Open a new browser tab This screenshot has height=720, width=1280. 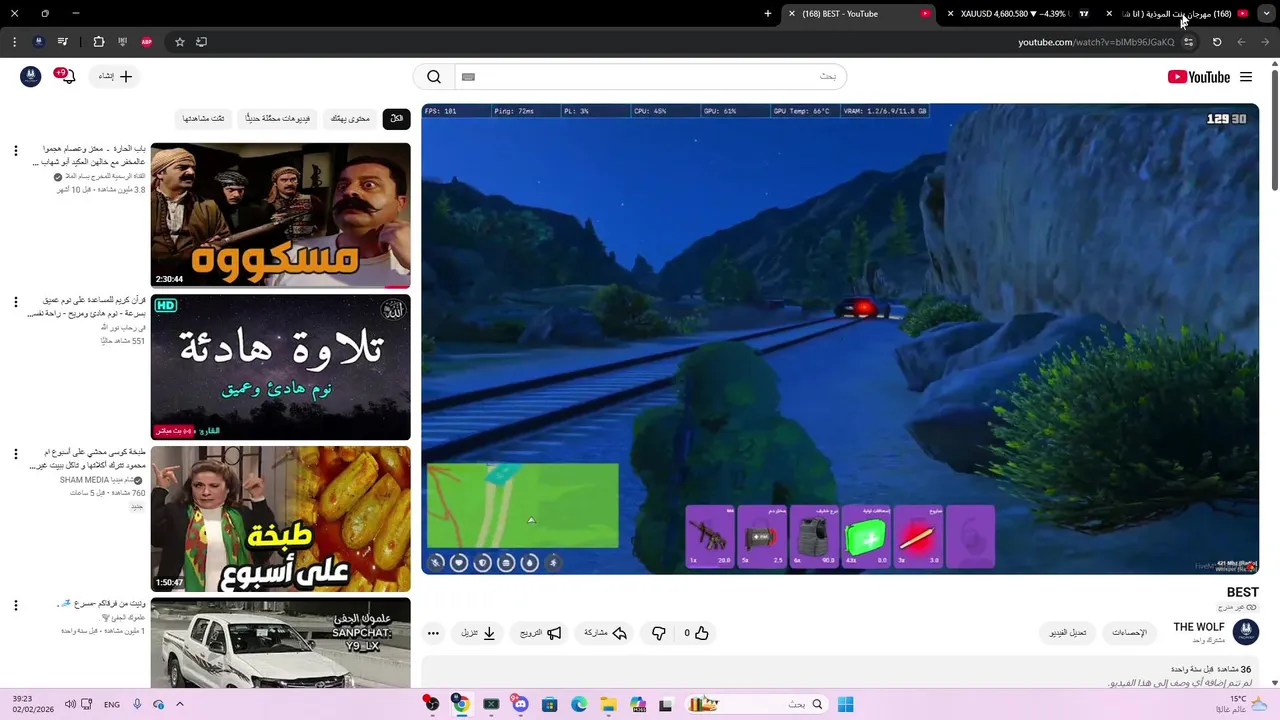pos(768,14)
